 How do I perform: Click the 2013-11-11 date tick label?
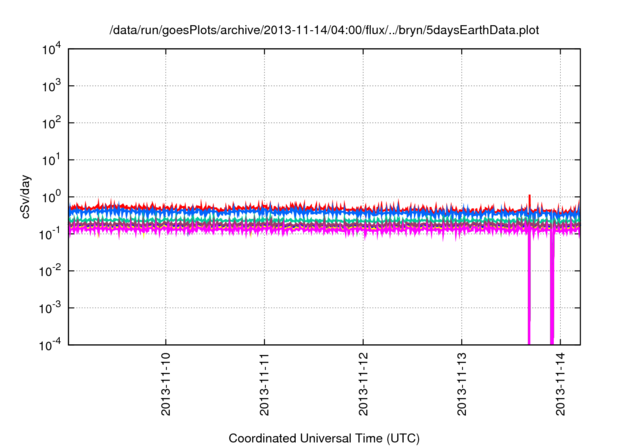click(x=264, y=384)
